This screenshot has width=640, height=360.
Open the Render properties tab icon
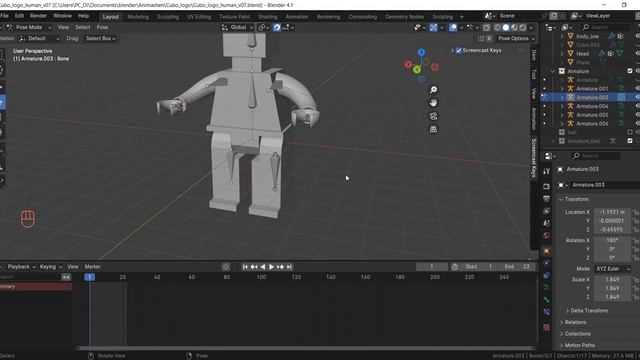[x=547, y=187]
